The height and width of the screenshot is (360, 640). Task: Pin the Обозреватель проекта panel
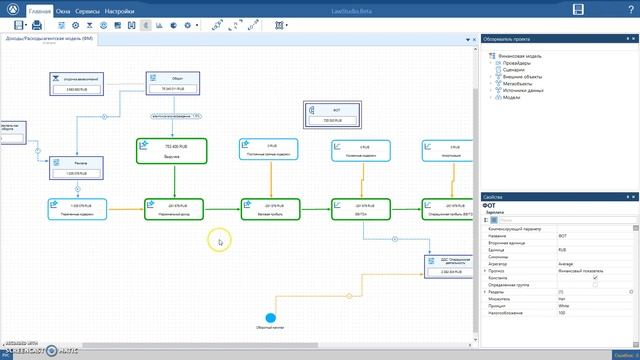pos(628,39)
